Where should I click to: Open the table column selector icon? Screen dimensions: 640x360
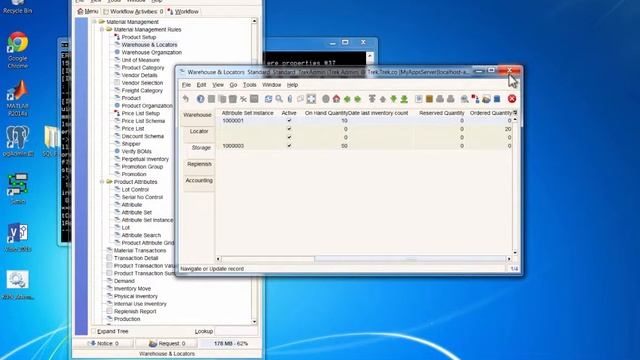click(x=515, y=113)
